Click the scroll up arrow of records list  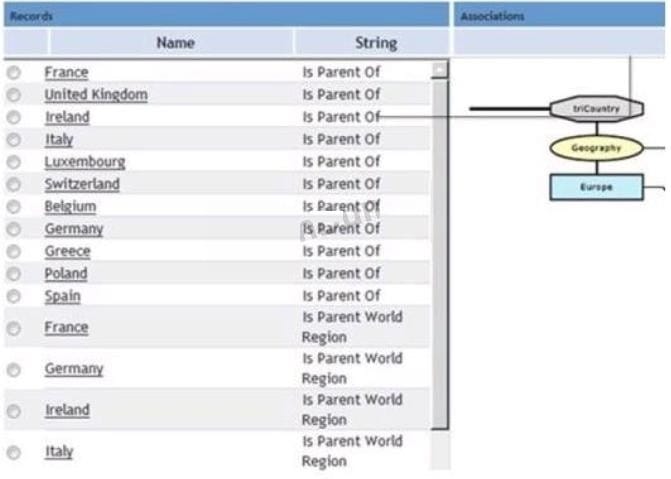[x=439, y=70]
